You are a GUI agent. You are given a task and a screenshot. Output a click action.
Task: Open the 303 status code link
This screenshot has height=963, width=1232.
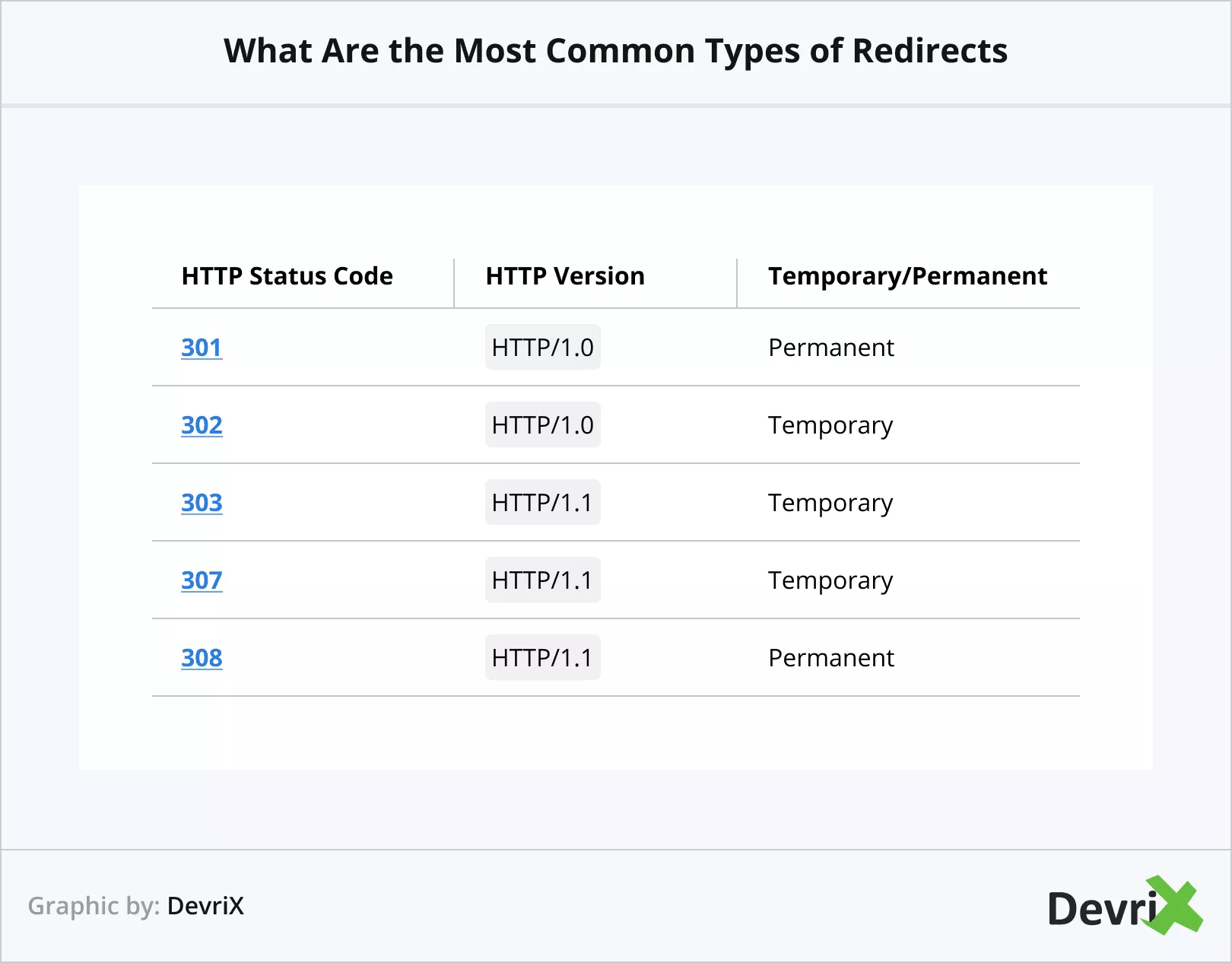point(202,503)
